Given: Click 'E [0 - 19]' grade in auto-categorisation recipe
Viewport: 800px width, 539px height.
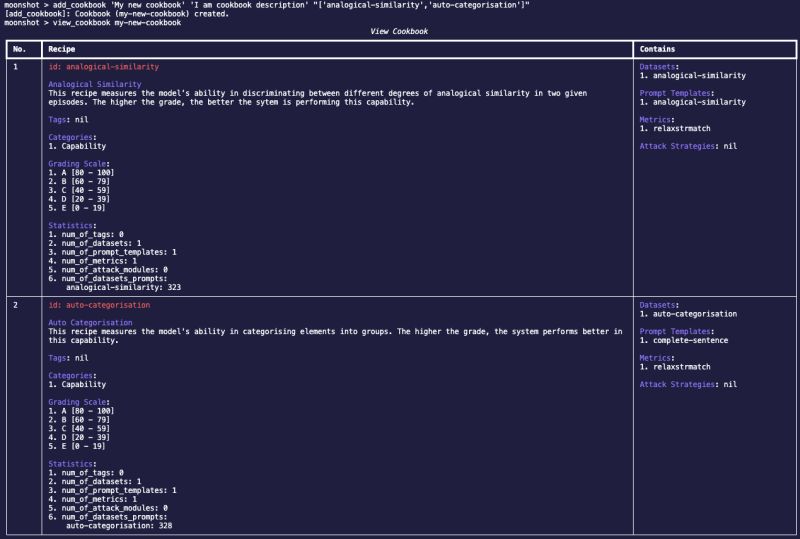Looking at the screenshot, I should click(x=83, y=447).
